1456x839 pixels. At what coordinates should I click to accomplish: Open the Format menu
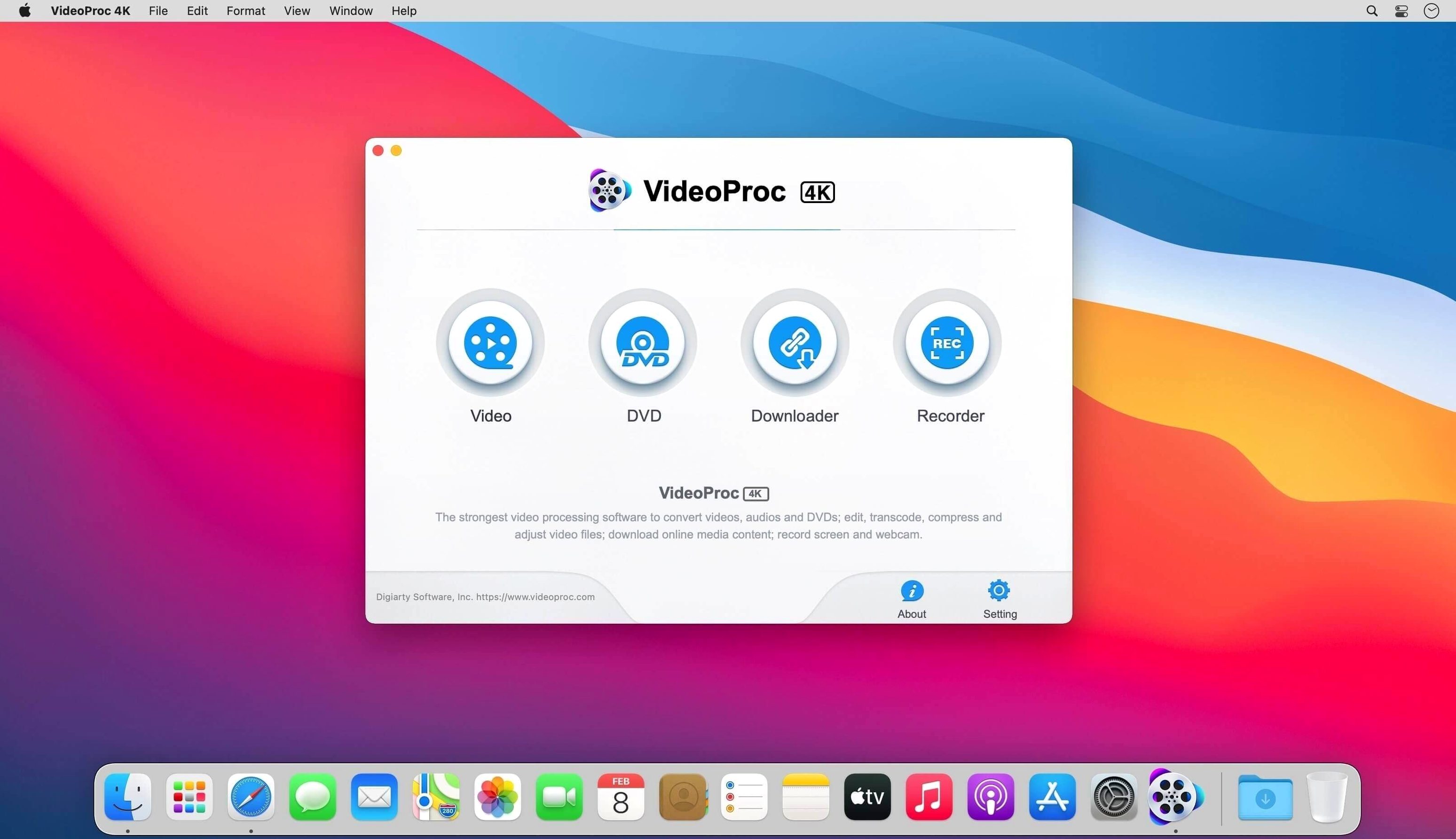point(246,11)
